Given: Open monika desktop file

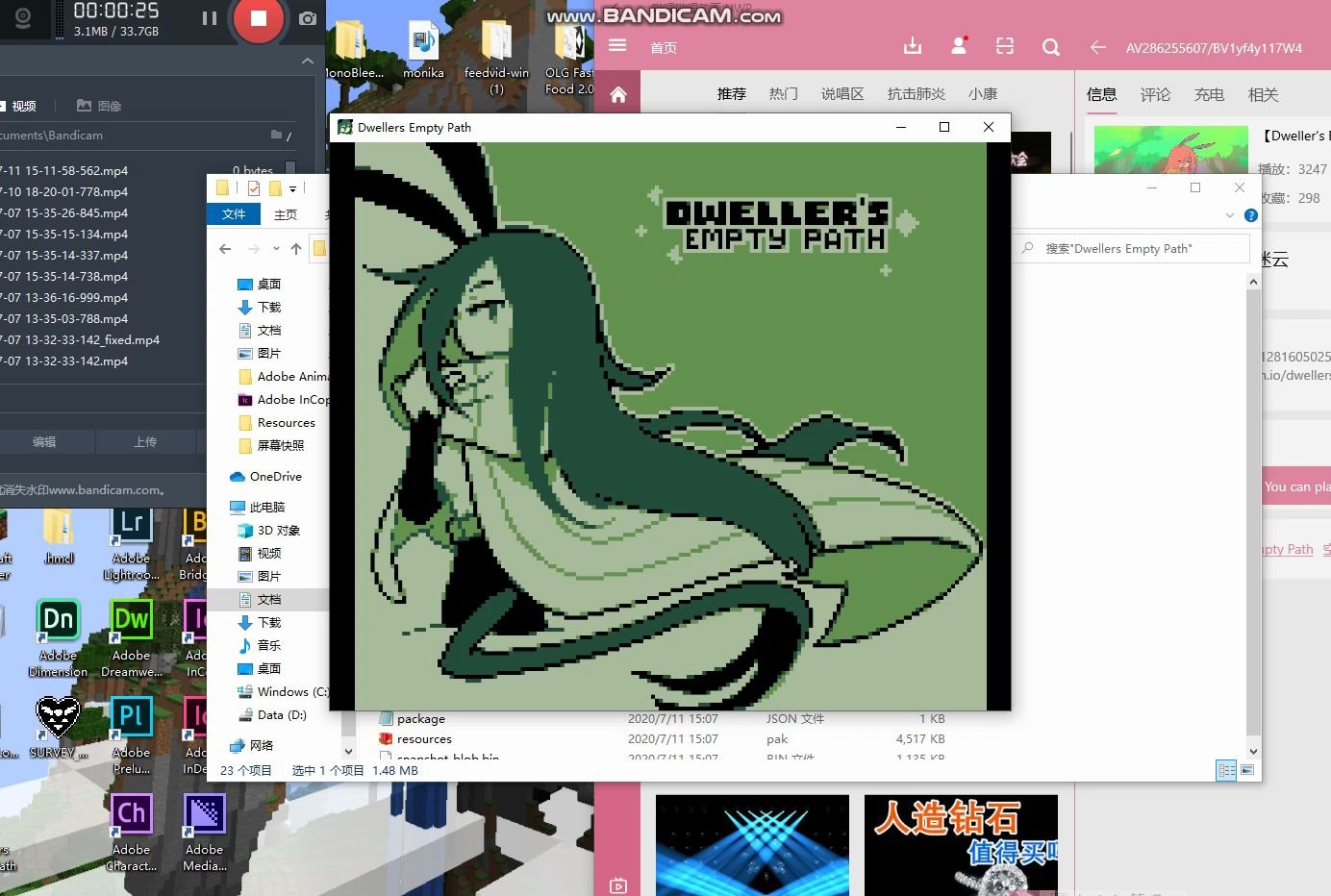Looking at the screenshot, I should 423,51.
